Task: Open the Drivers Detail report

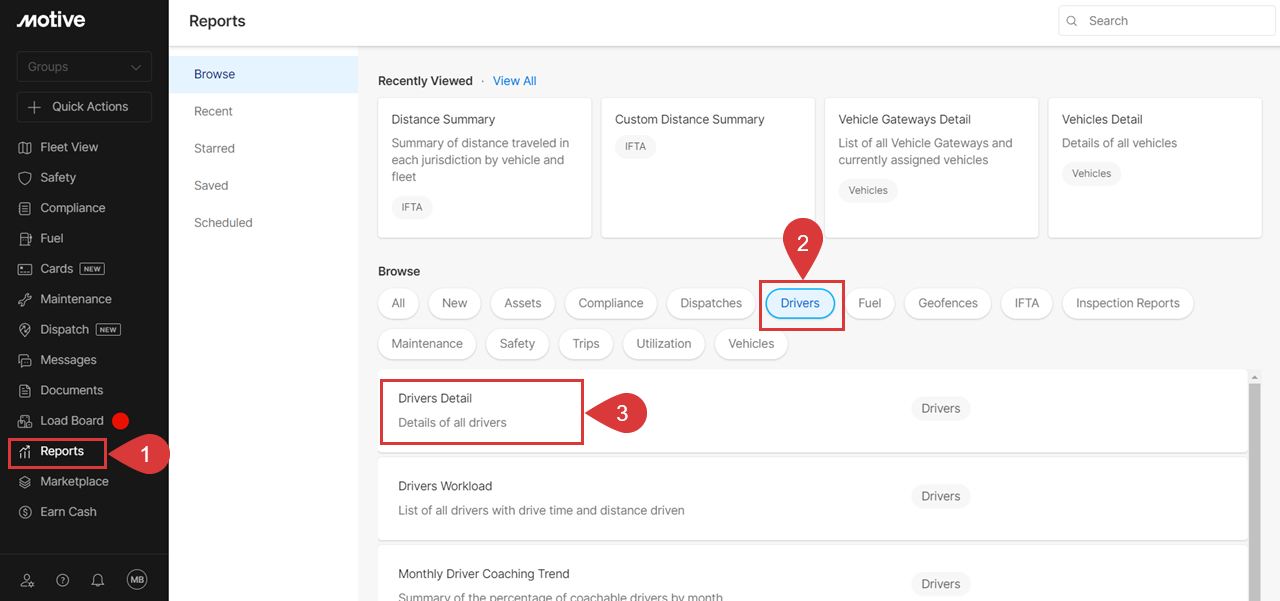Action: click(435, 399)
